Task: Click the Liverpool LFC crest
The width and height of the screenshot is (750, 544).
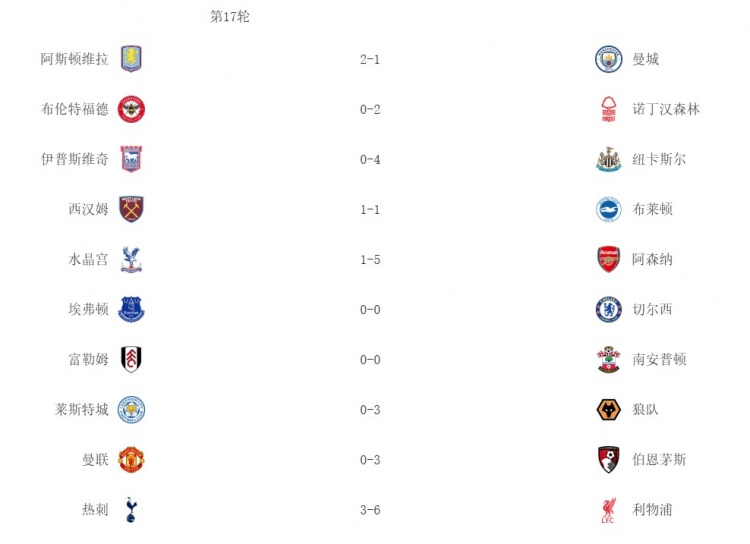Action: (608, 510)
